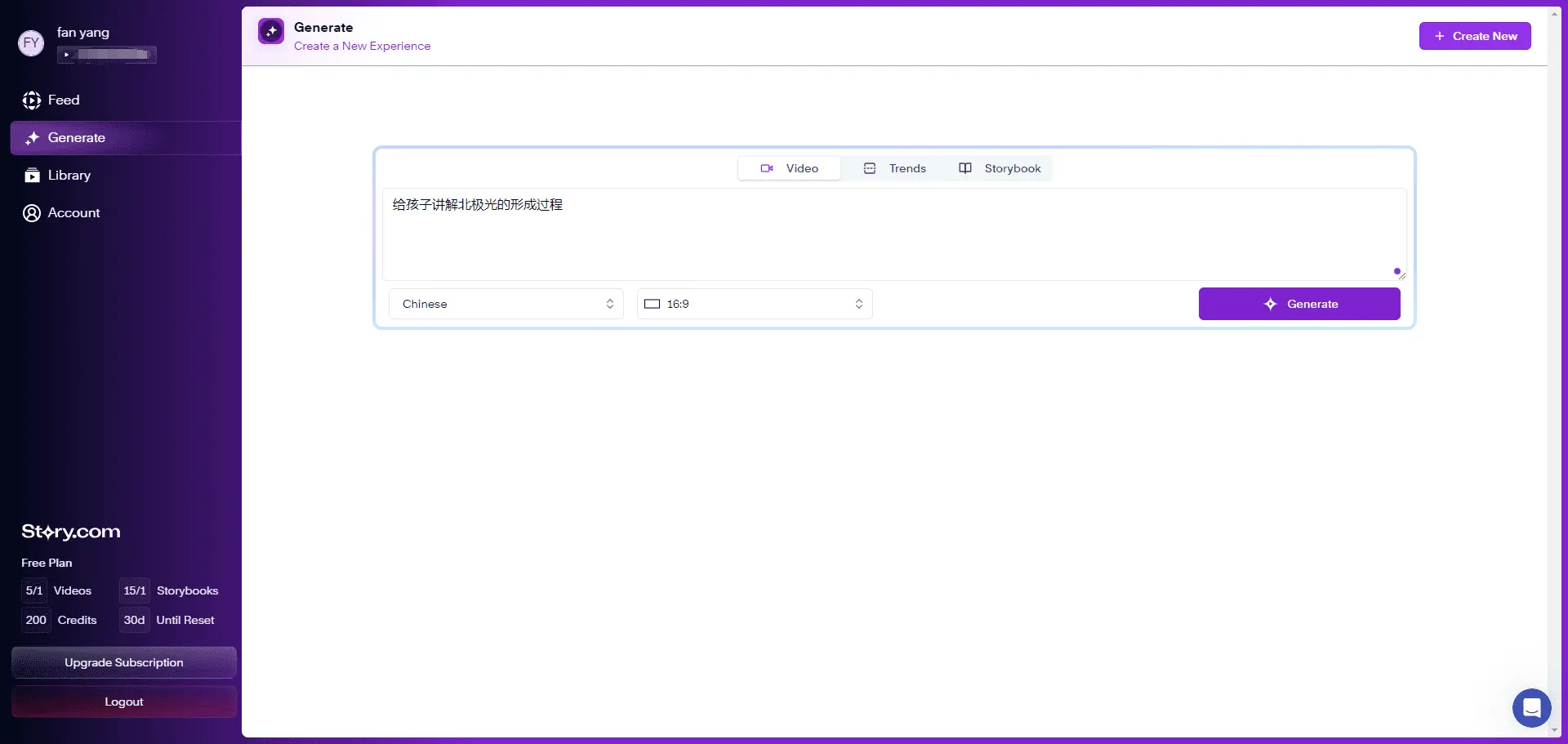1568x744 pixels.
Task: Log out using the Logout button
Action: (124, 702)
